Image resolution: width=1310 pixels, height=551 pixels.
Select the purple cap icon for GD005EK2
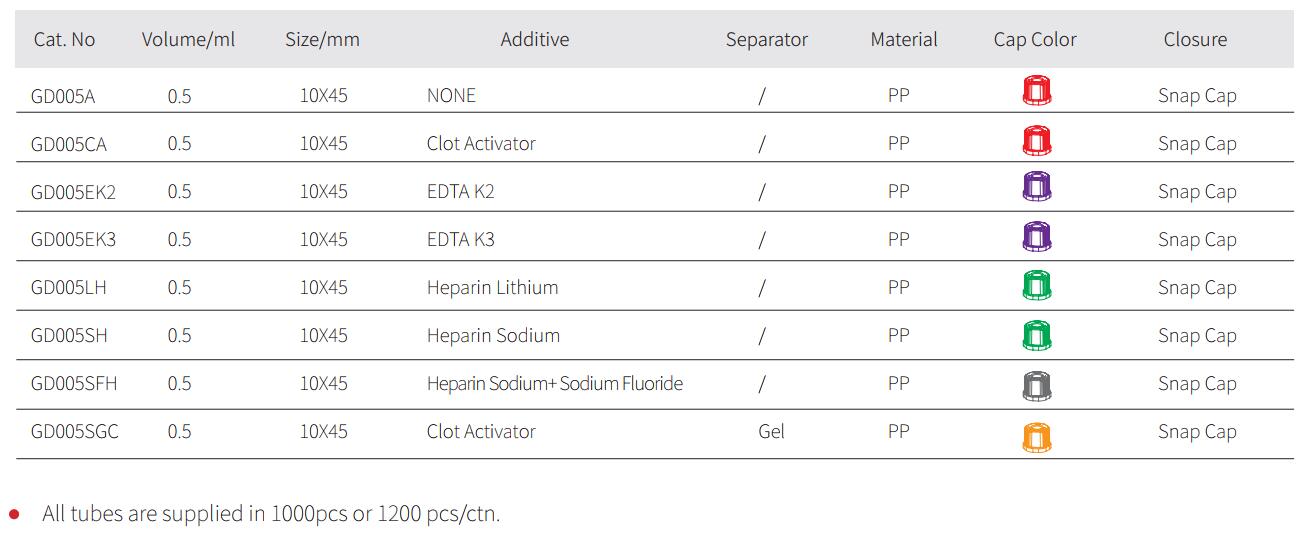1036,188
